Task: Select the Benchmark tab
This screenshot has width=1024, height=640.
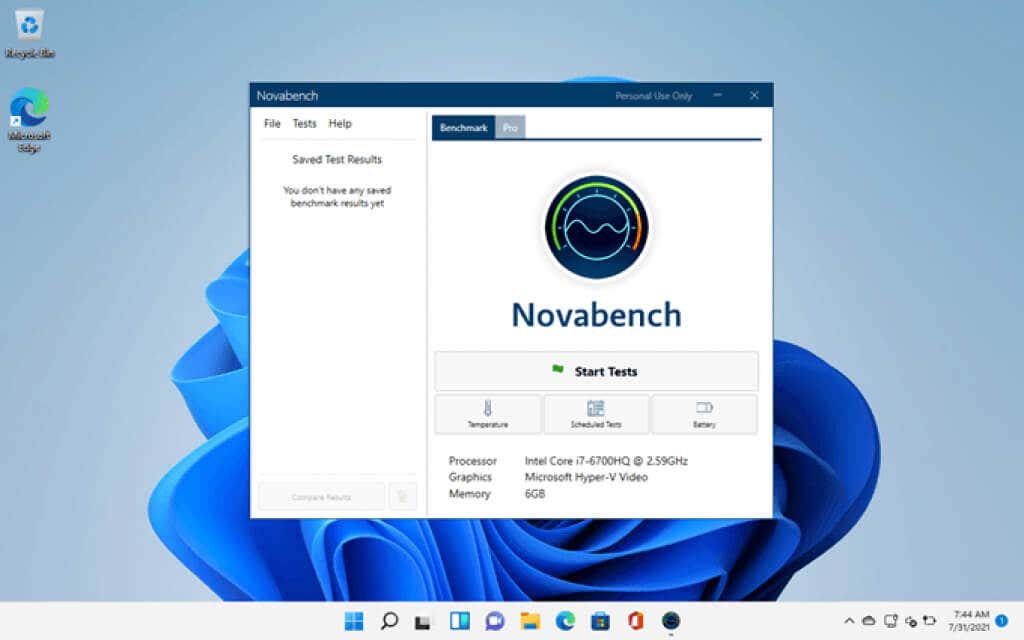Action: tap(464, 127)
